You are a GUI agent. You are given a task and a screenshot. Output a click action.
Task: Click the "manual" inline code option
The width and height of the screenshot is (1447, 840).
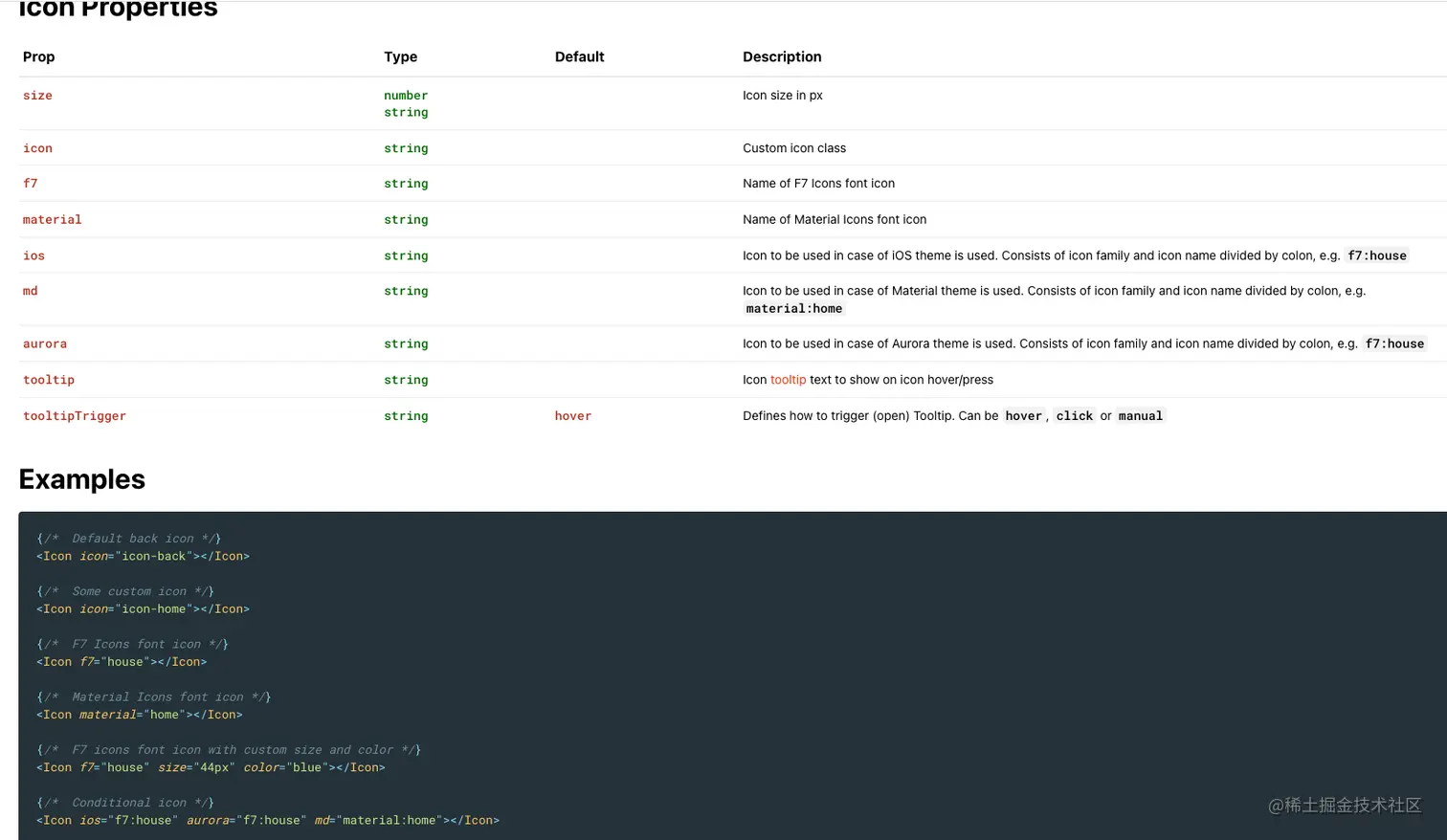(1140, 416)
